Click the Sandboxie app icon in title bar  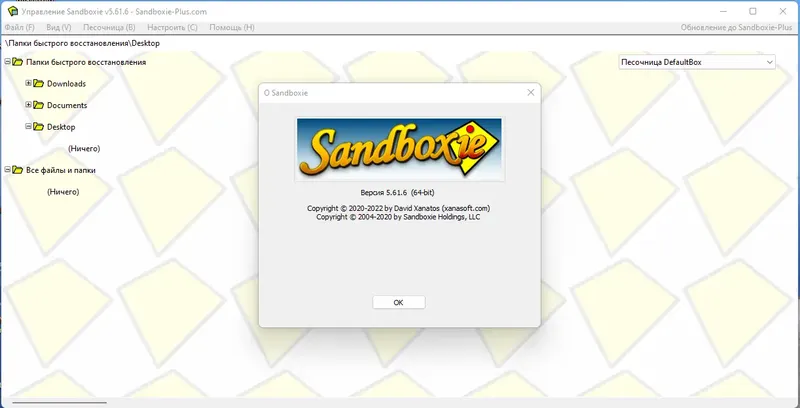(13, 11)
